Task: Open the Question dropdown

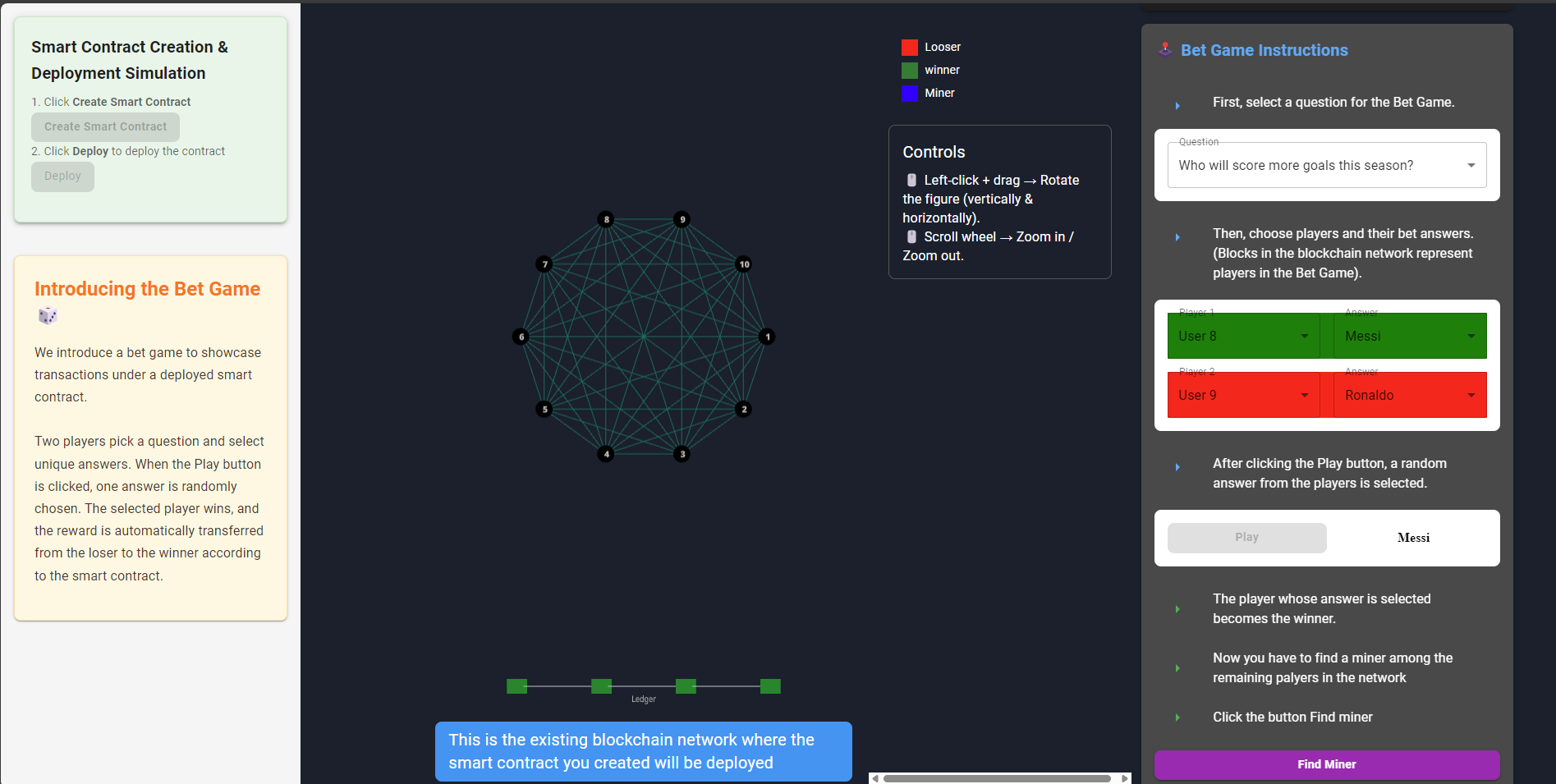Action: coord(1326,165)
